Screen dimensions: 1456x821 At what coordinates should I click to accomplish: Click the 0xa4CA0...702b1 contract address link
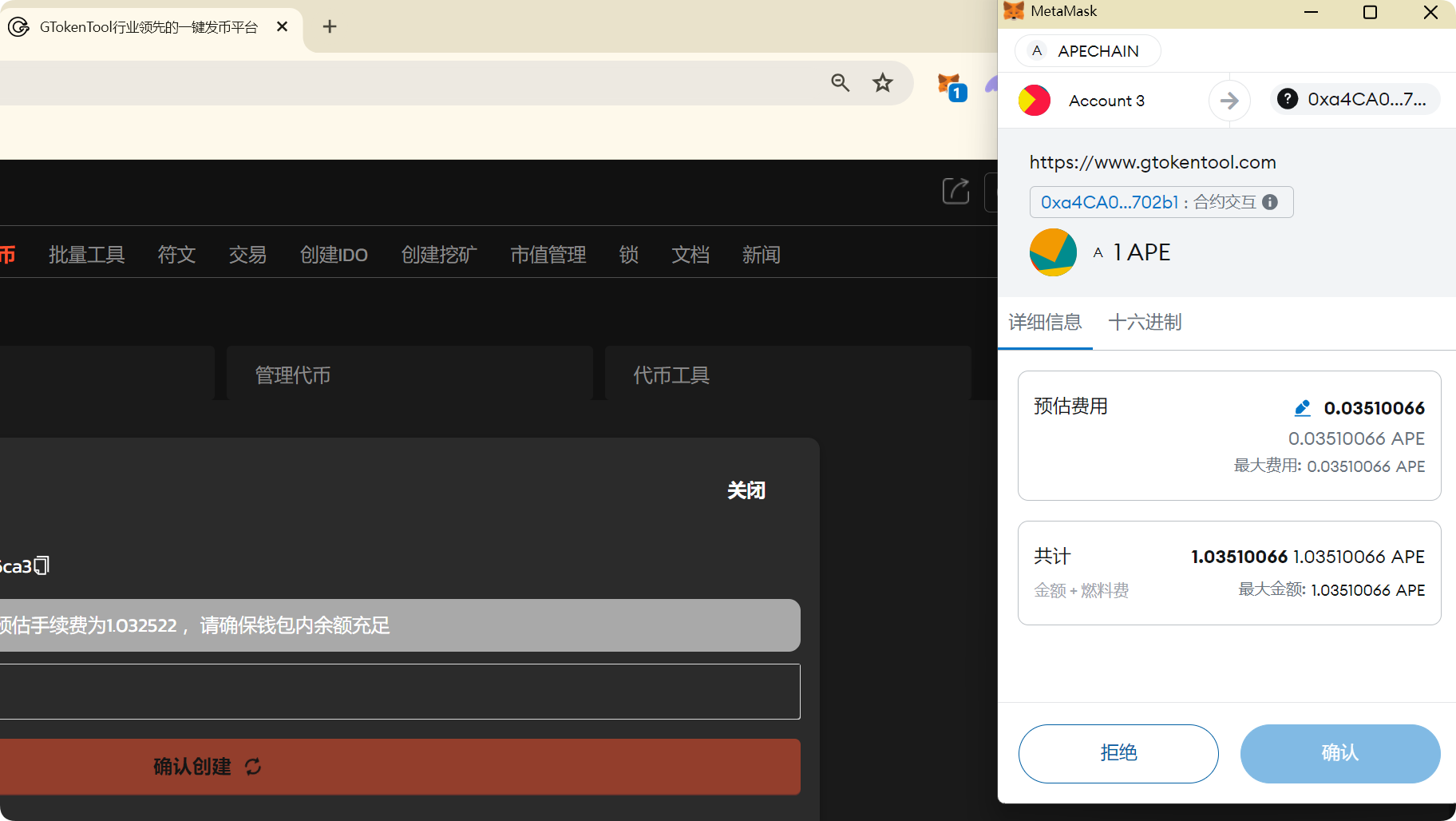click(x=1110, y=202)
